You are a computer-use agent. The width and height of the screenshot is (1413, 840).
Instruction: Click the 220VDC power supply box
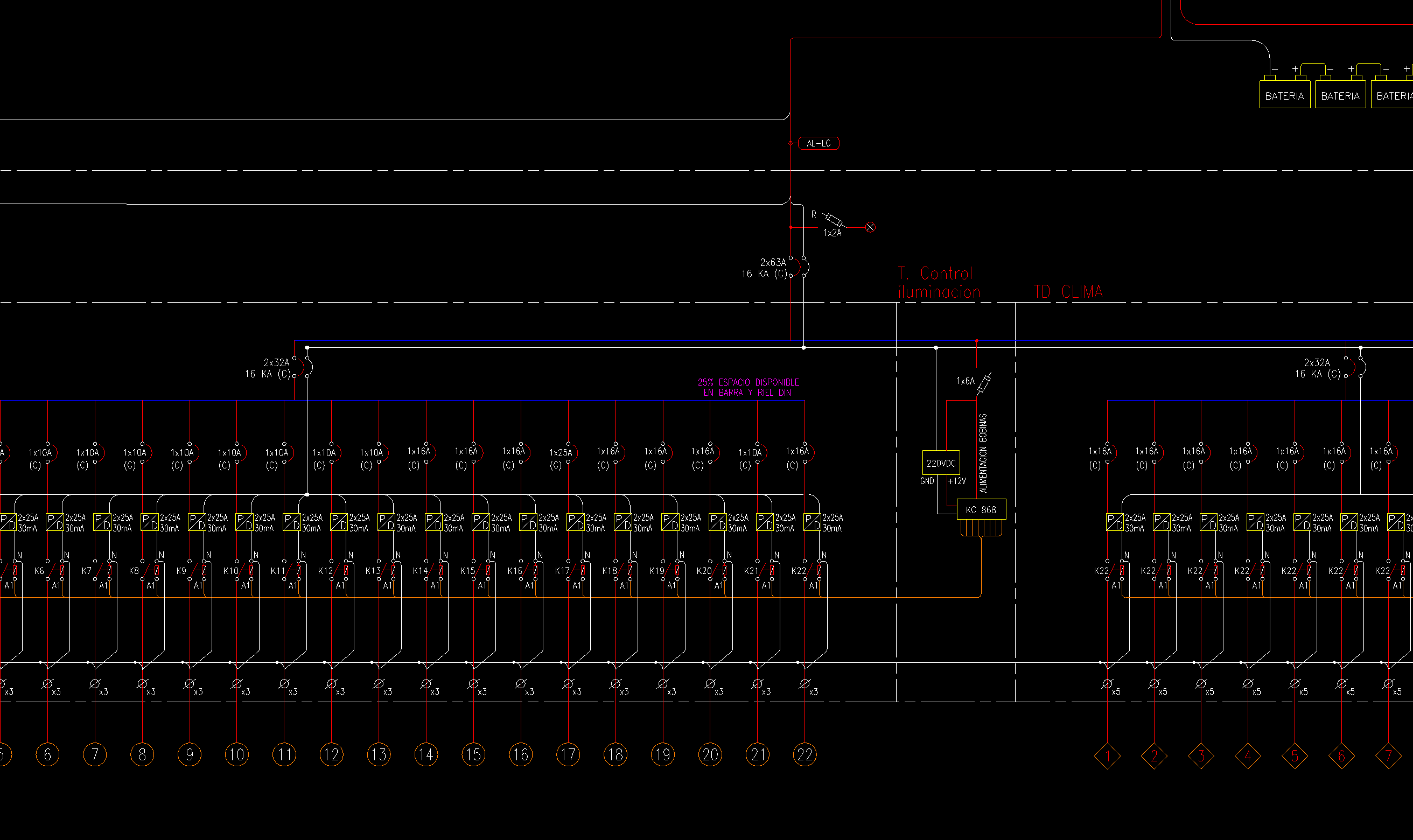pyautogui.click(x=941, y=463)
